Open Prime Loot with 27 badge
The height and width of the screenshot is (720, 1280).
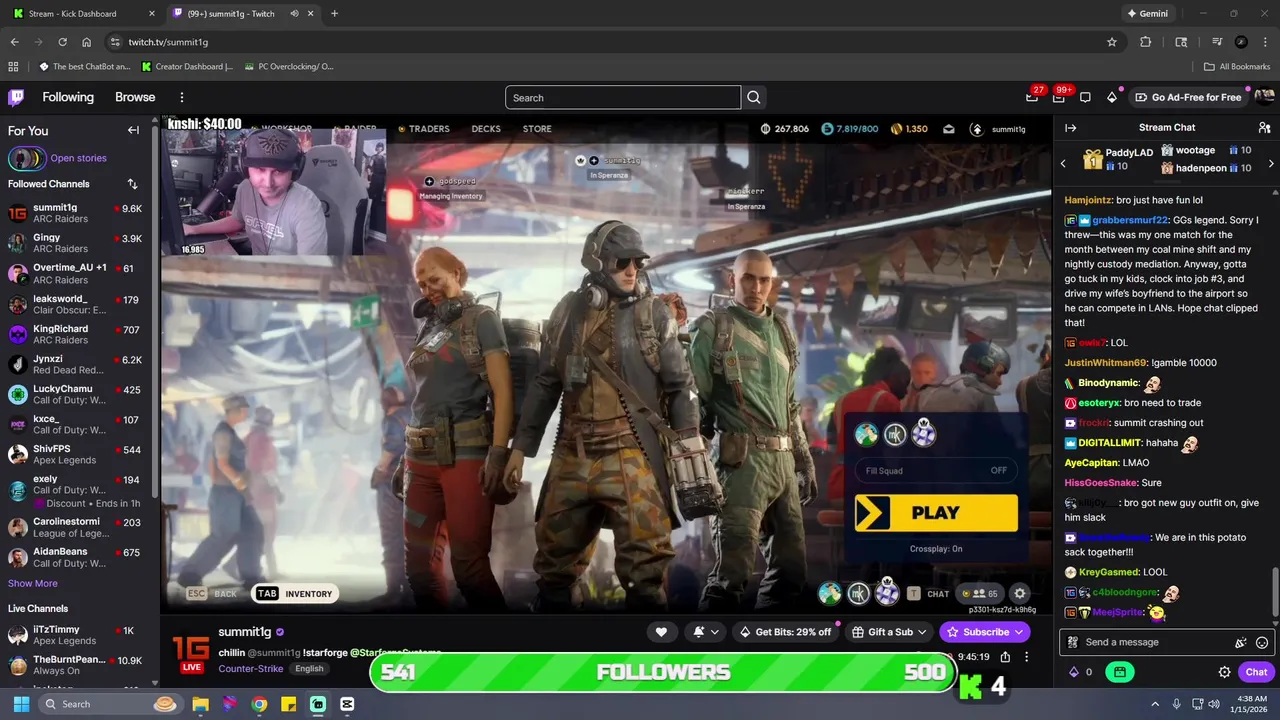coord(1033,97)
